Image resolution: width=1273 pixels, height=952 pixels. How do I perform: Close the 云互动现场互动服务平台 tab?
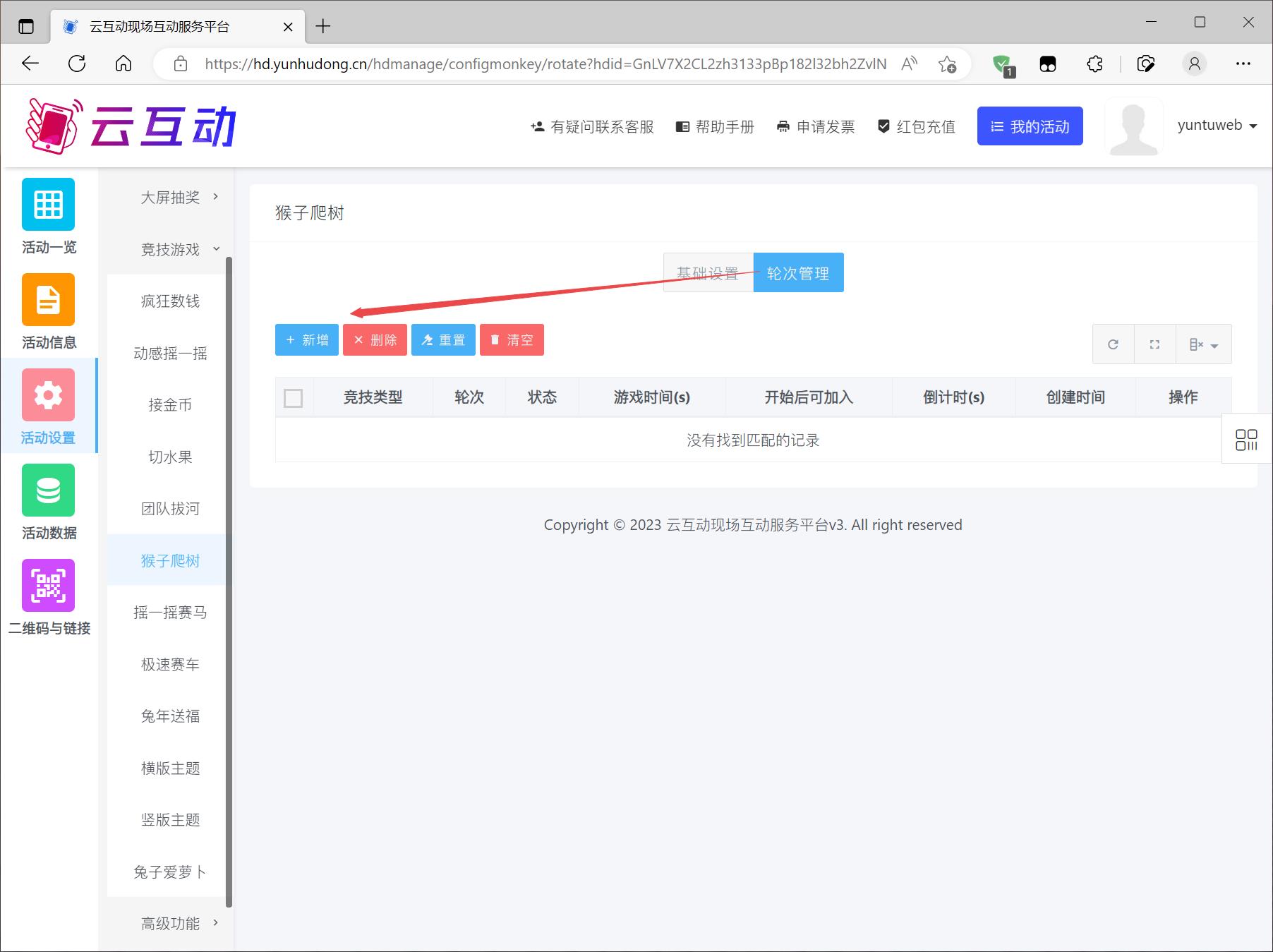(288, 27)
